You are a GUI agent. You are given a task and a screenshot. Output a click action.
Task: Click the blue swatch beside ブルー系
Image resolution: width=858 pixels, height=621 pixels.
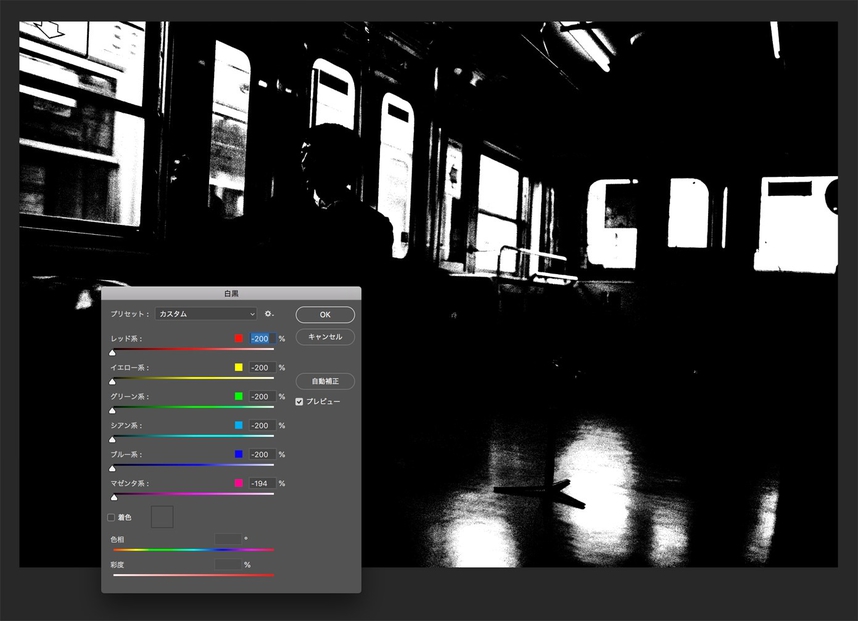[239, 455]
